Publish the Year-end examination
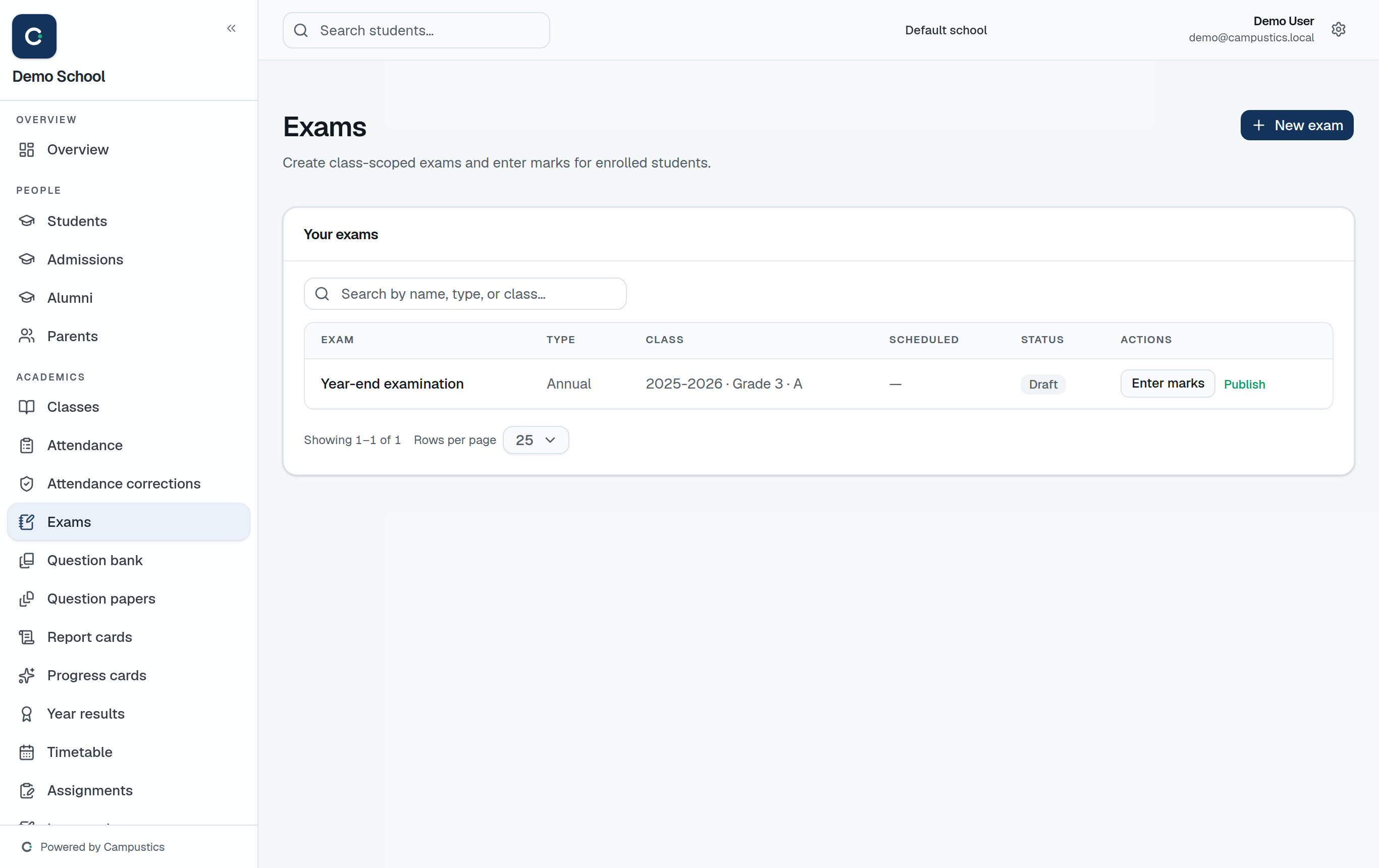Image resolution: width=1379 pixels, height=868 pixels. tap(1244, 384)
